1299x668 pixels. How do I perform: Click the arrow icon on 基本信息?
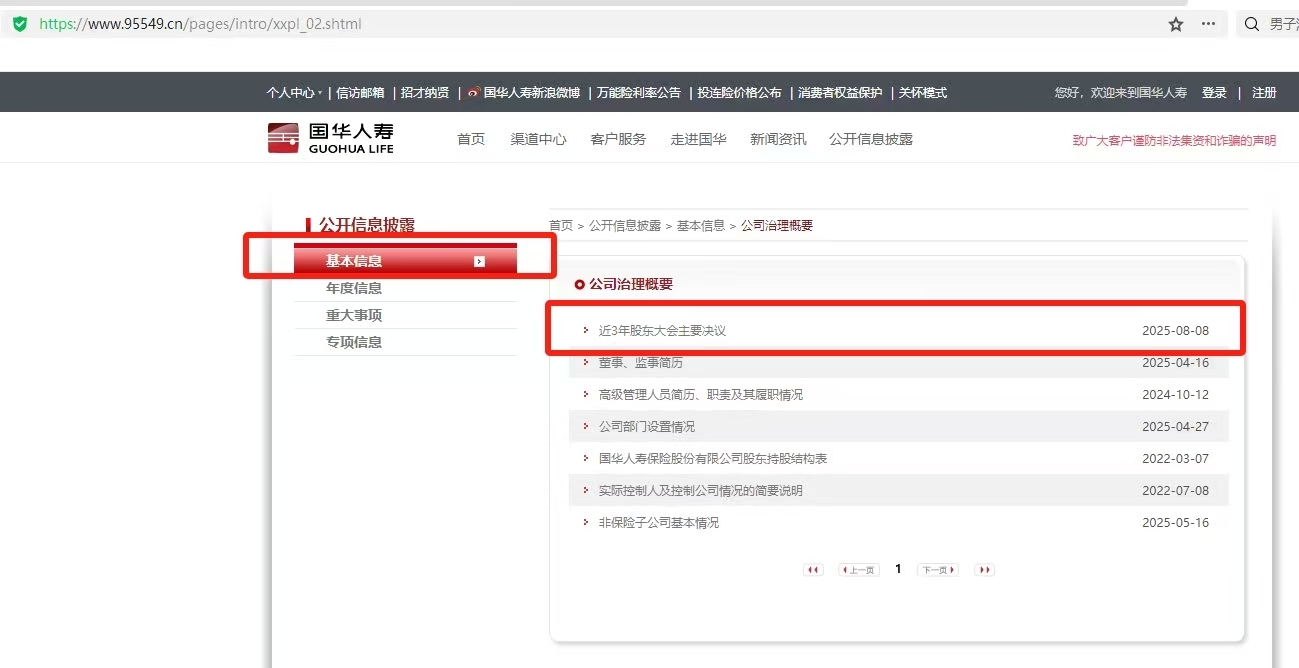click(x=479, y=261)
